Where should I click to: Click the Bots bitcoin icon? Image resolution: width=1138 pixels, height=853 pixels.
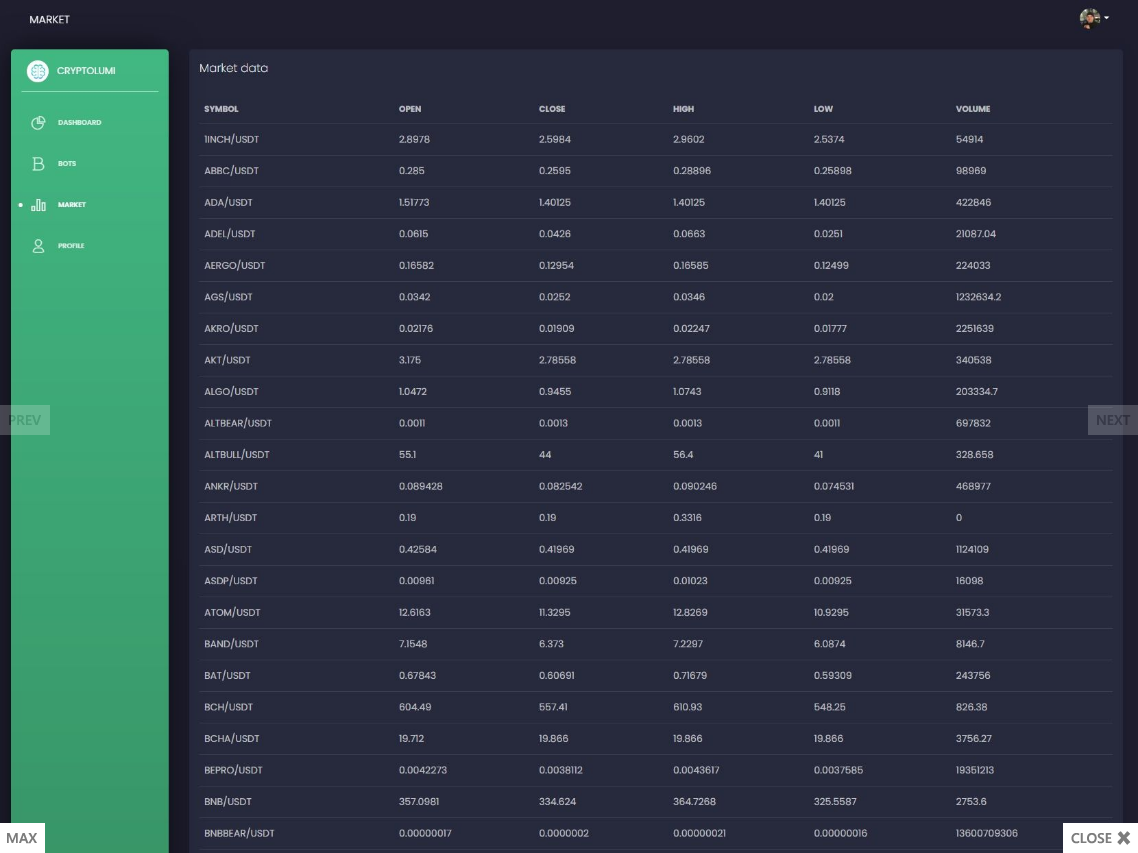pos(39,164)
